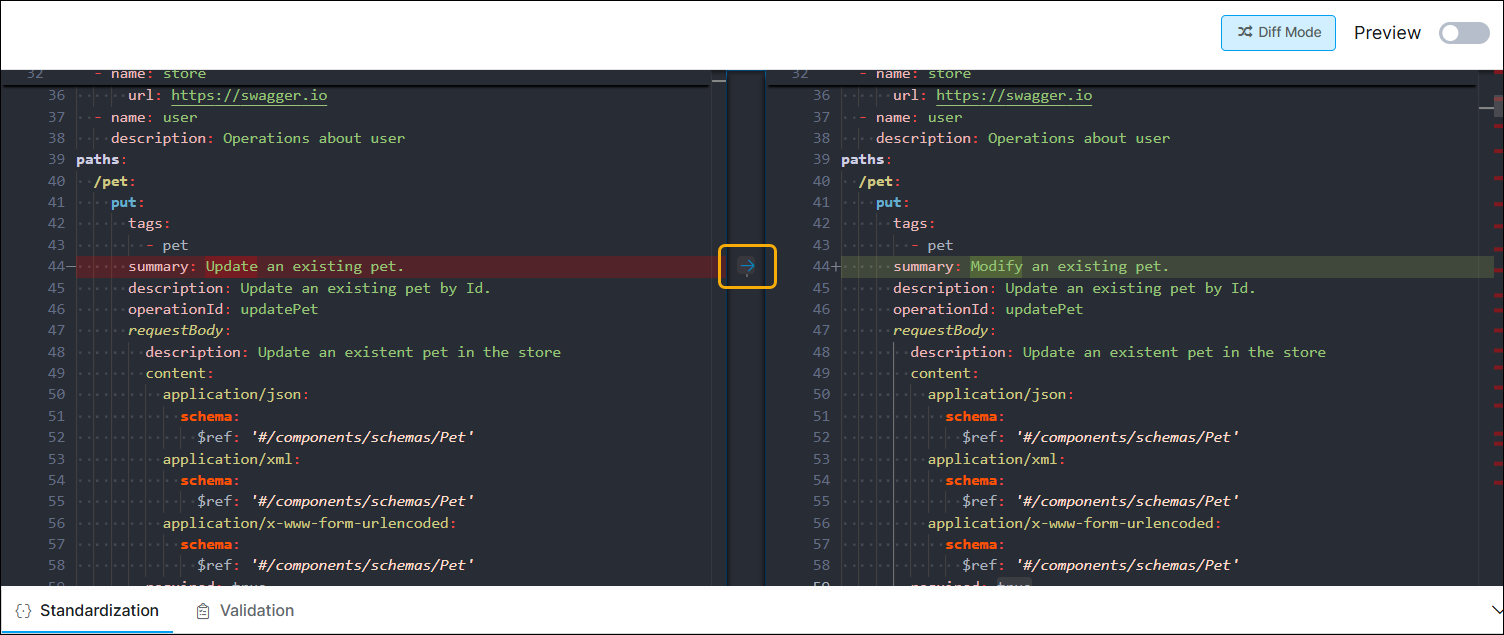Click the clipboard icon beside Validation
Screen dimensions: 1504x635
tap(202, 610)
